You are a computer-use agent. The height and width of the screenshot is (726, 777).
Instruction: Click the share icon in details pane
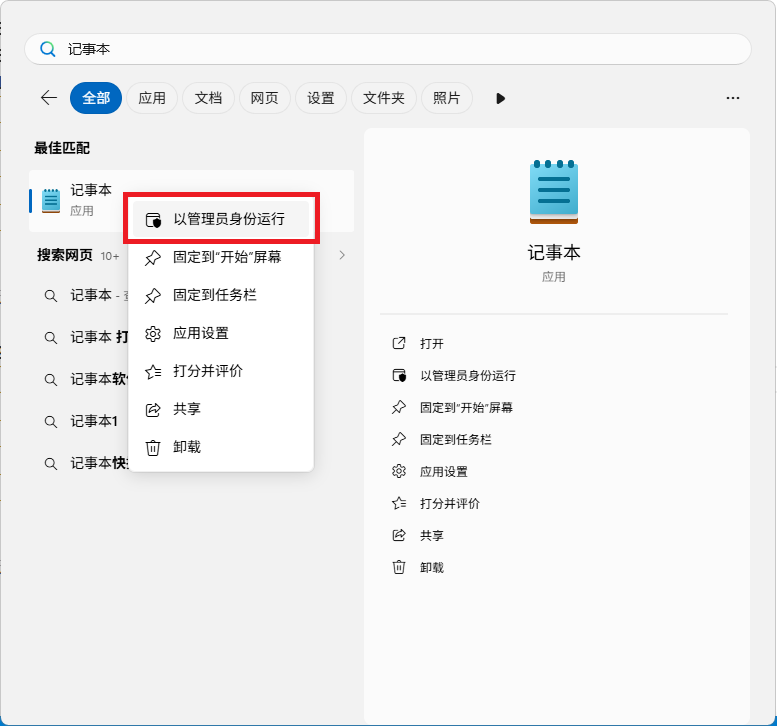[399, 535]
